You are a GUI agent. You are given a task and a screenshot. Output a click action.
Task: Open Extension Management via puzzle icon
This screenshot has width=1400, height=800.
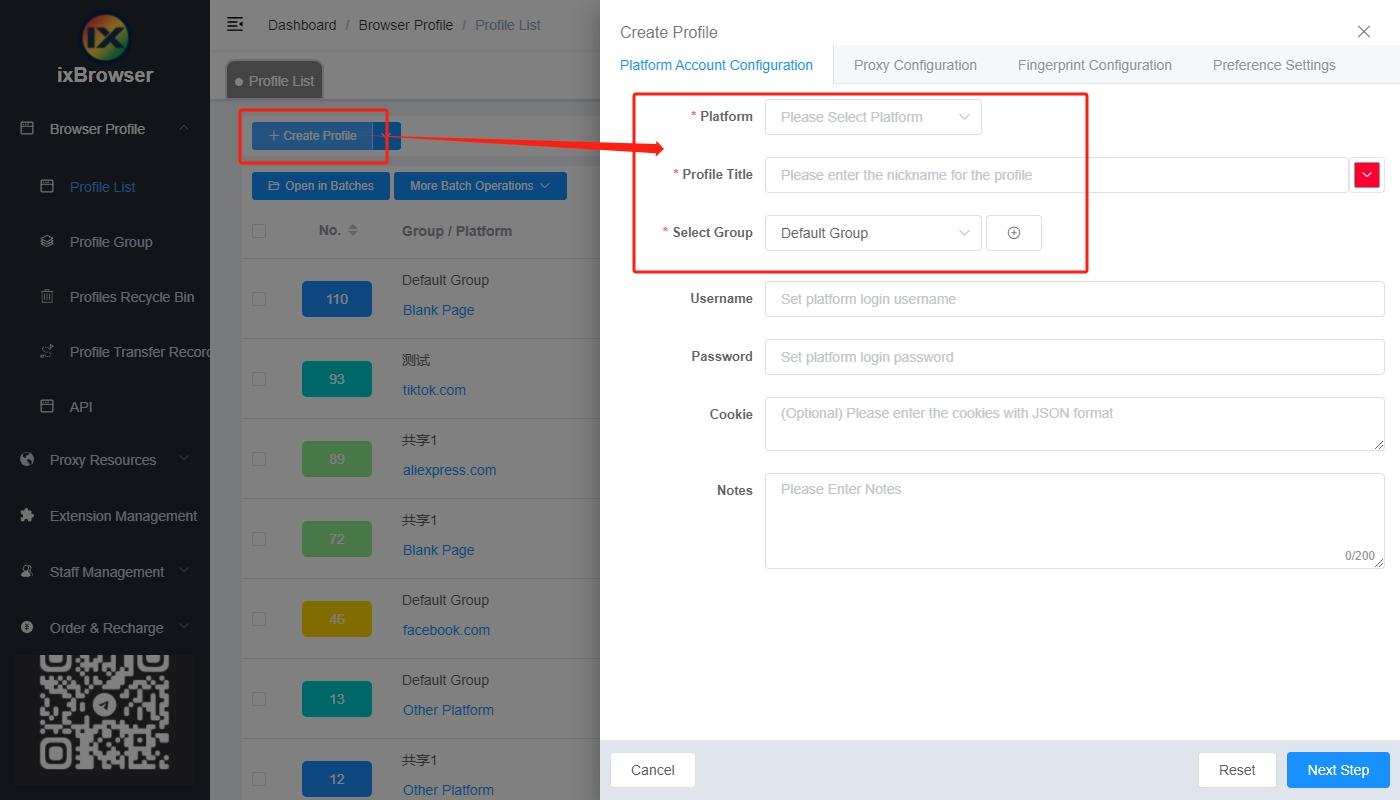click(28, 516)
